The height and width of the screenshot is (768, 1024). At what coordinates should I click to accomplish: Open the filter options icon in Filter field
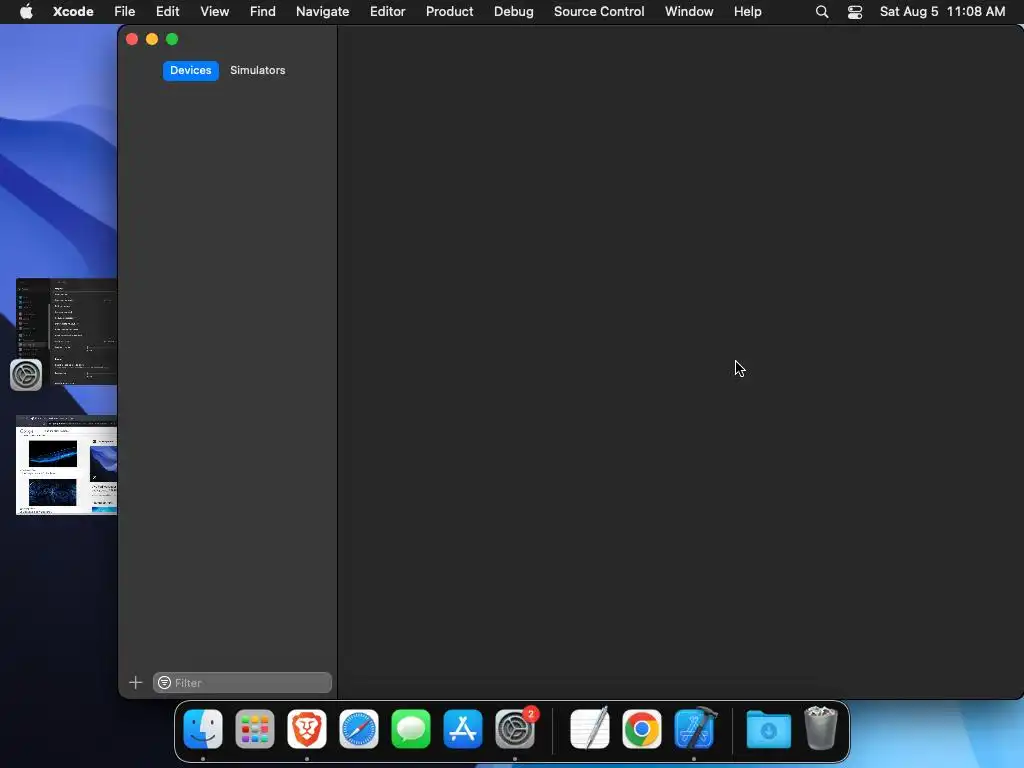[x=165, y=682]
